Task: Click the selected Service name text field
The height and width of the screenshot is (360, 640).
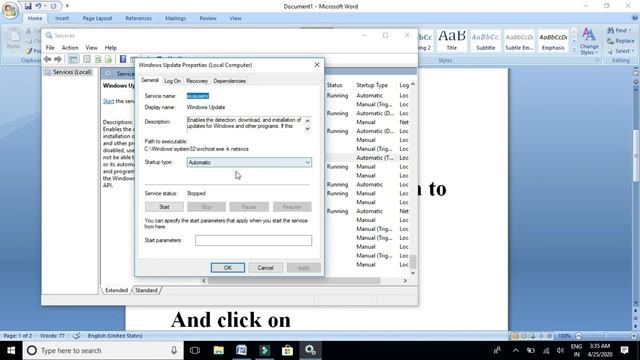Action: [x=198, y=96]
